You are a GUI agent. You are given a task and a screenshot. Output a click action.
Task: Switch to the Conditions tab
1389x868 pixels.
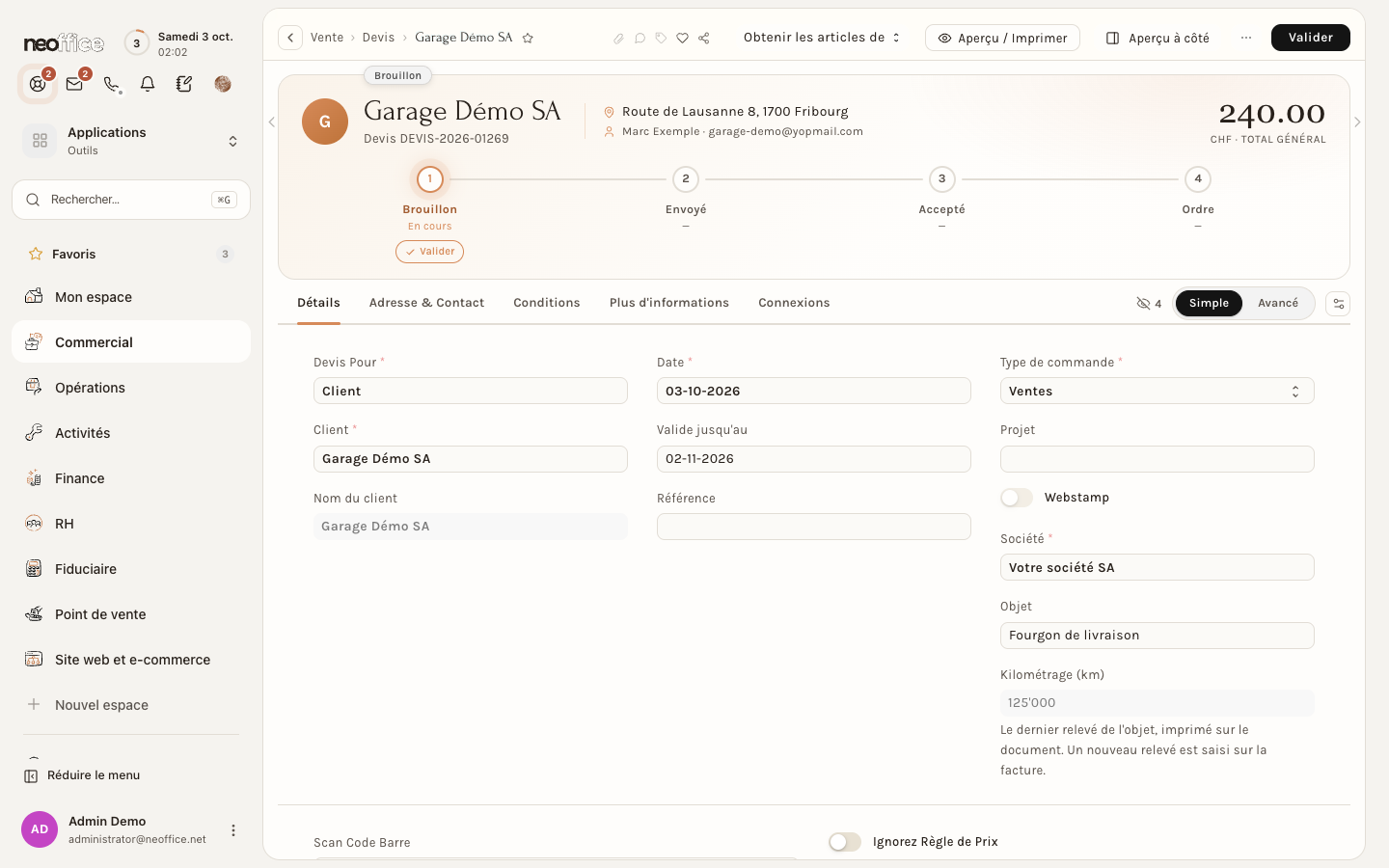coord(547,303)
